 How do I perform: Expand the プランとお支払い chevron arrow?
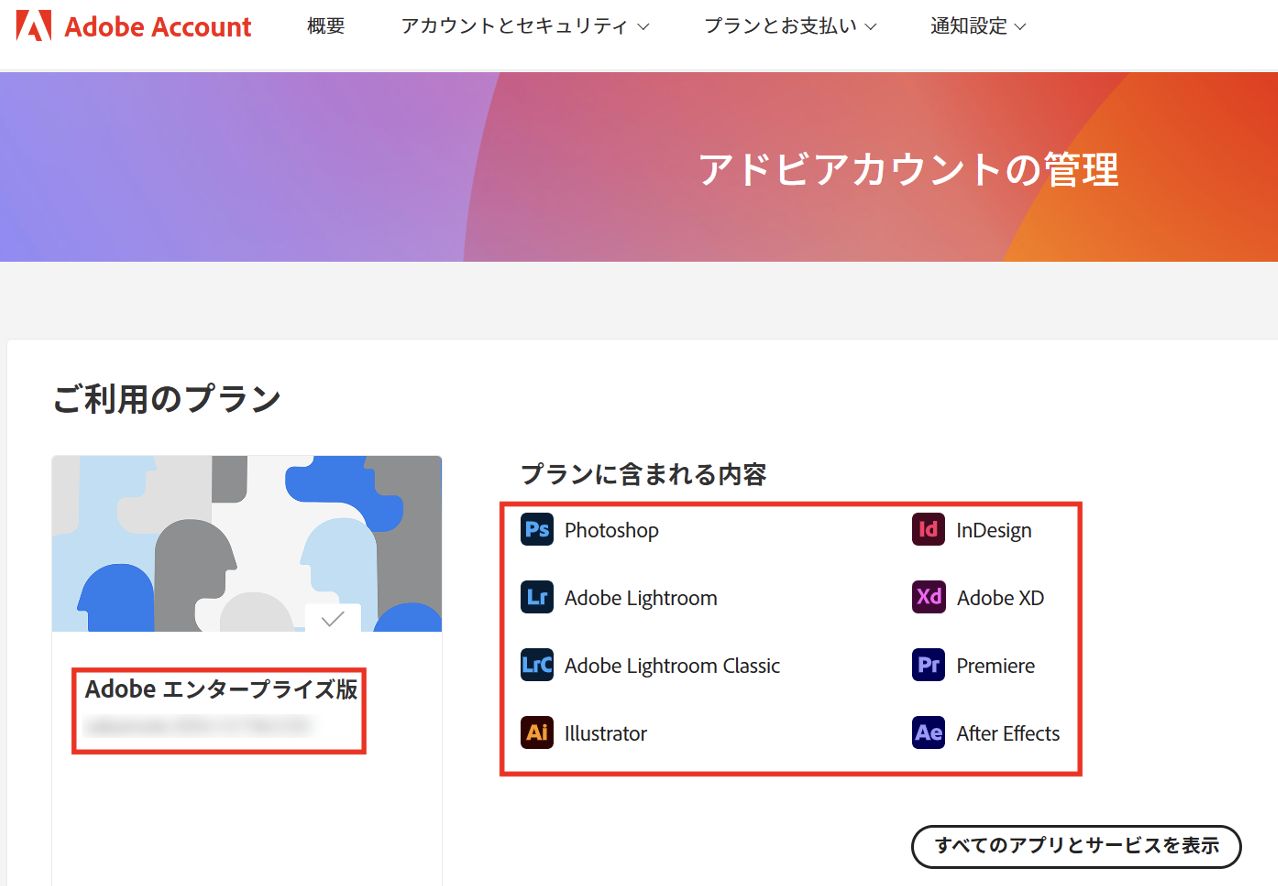pyautogui.click(x=870, y=28)
